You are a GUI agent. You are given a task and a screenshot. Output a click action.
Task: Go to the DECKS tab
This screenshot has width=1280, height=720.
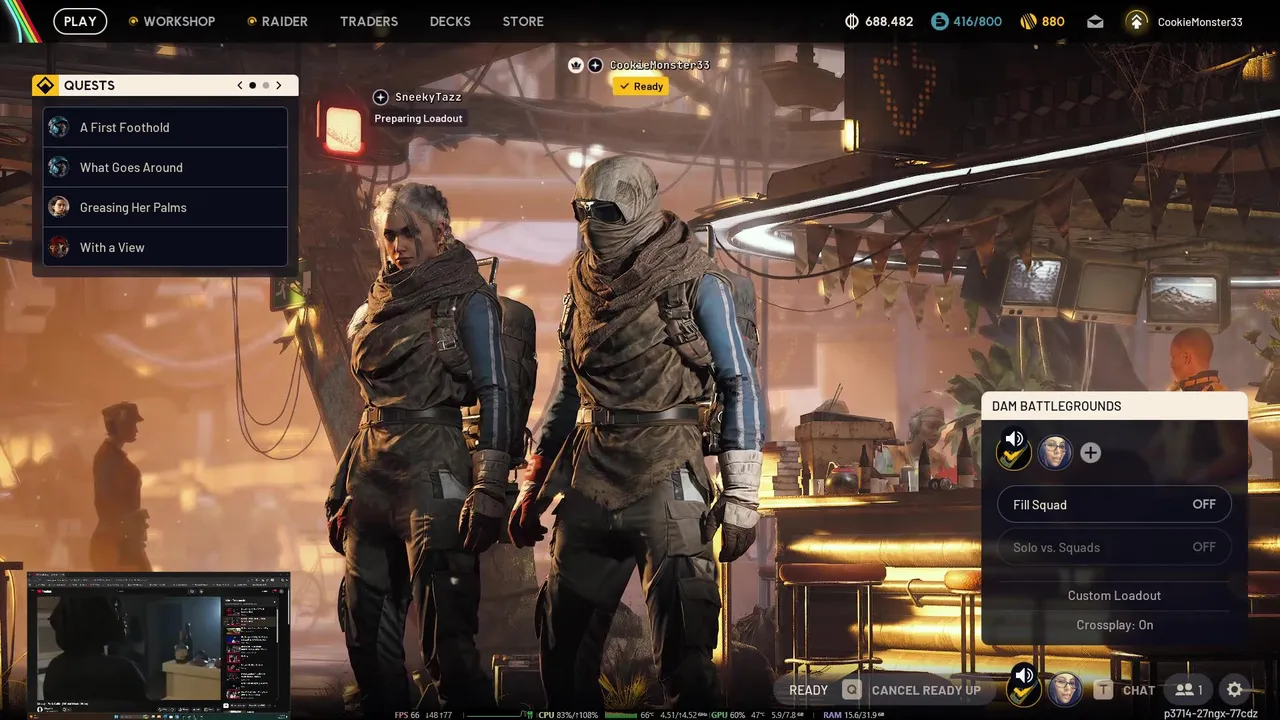coord(450,21)
